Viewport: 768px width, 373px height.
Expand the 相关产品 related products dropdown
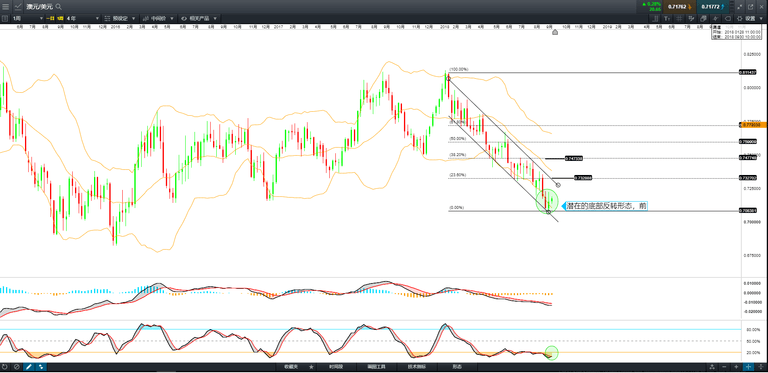pos(198,18)
